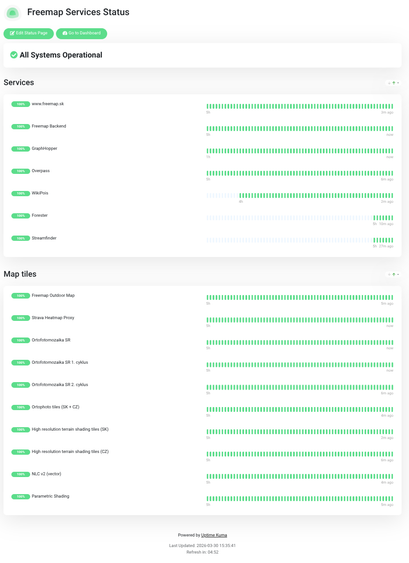Go to Dashboard via green button
Screen dimensions: 409x563
click(x=82, y=33)
